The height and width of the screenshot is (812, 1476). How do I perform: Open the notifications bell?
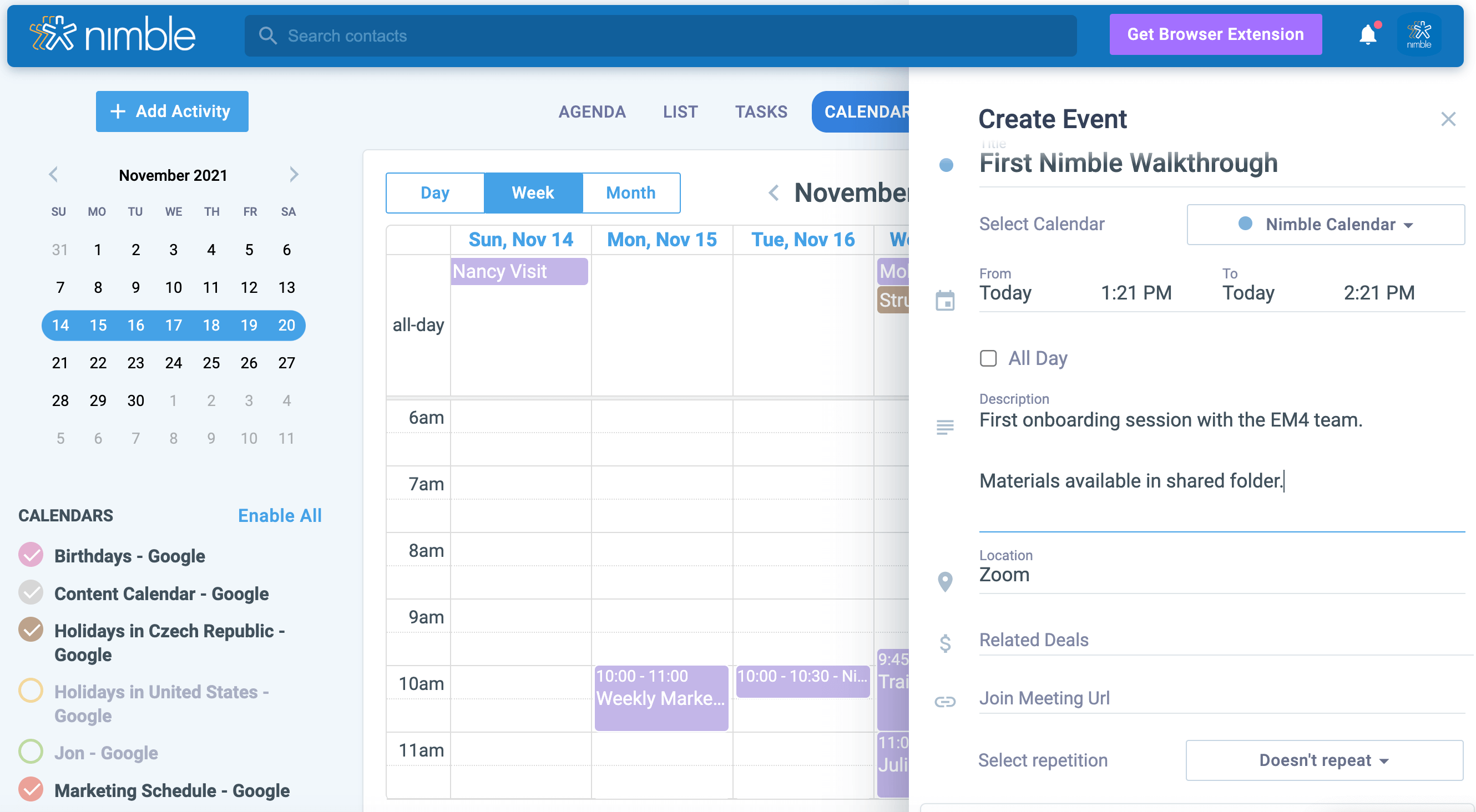(x=1367, y=35)
